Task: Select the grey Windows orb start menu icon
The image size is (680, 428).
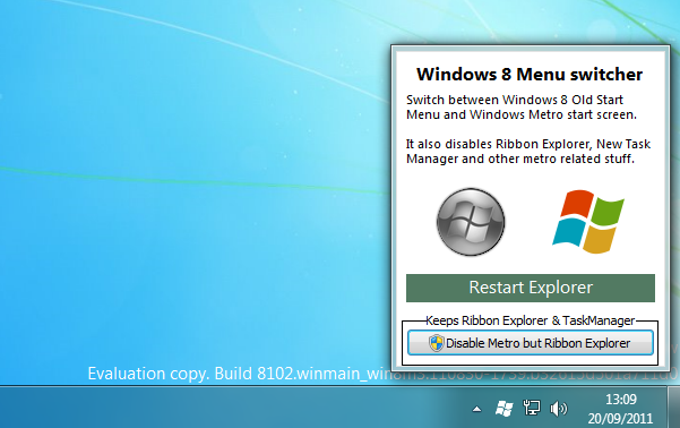Action: [471, 222]
